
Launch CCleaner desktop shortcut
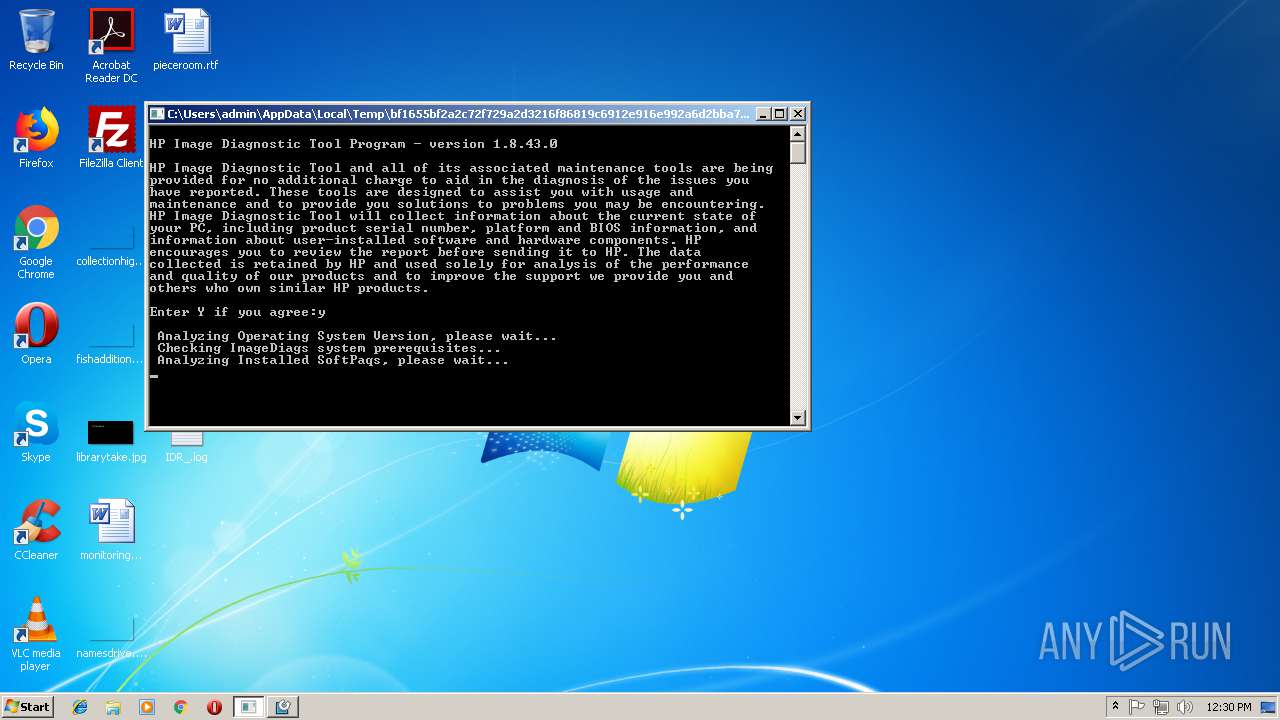(36, 530)
